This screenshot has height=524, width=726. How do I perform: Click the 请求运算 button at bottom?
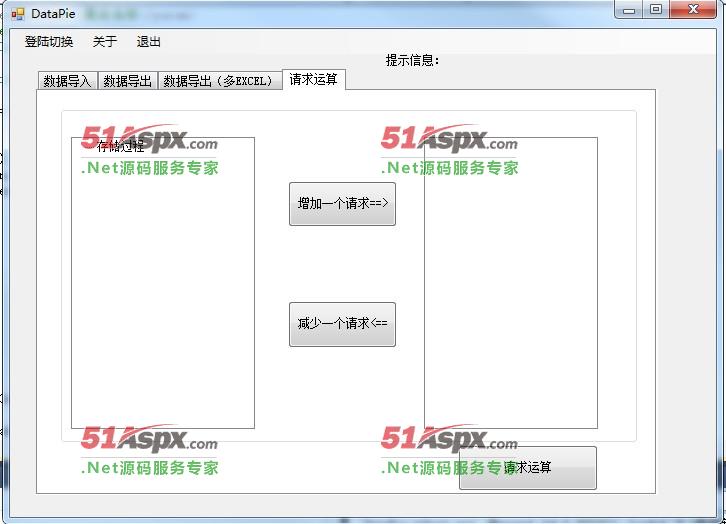click(x=527, y=468)
